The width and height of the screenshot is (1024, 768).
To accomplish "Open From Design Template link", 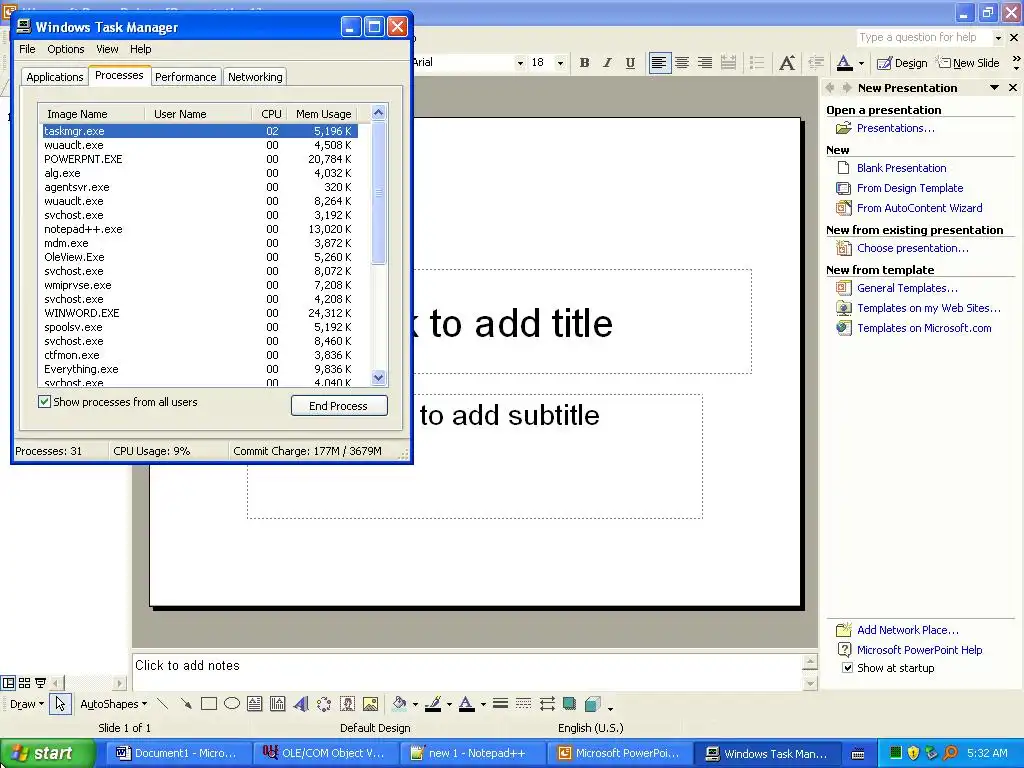I will coord(910,188).
